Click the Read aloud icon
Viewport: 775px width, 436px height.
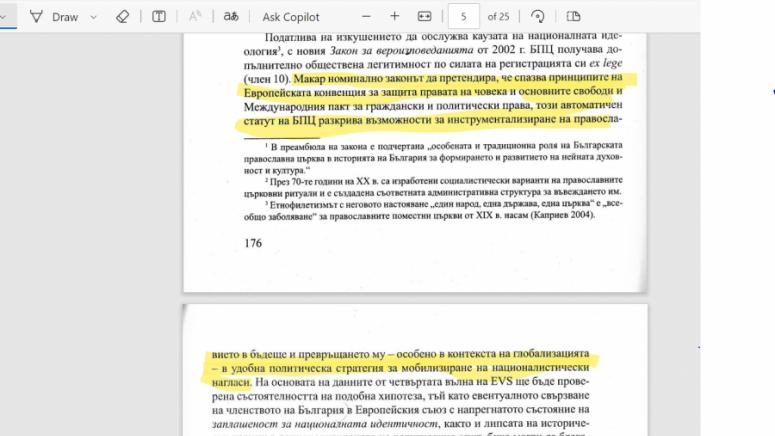point(195,17)
